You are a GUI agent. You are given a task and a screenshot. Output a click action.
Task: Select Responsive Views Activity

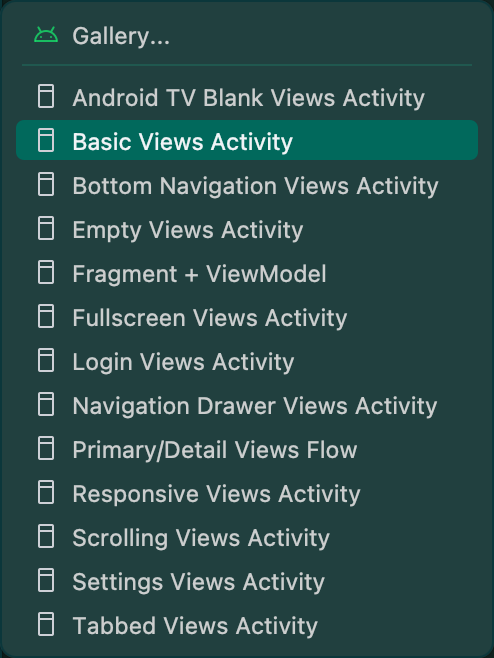(247, 493)
